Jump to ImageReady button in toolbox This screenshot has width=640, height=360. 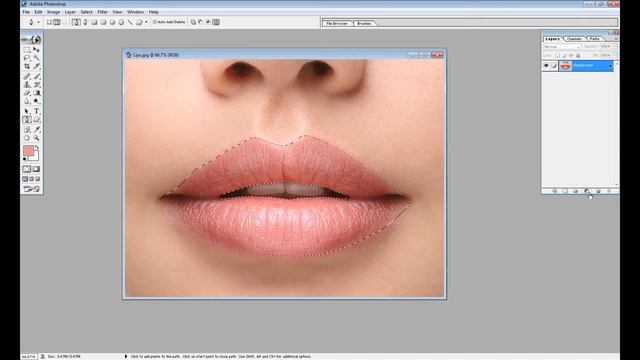point(32,189)
